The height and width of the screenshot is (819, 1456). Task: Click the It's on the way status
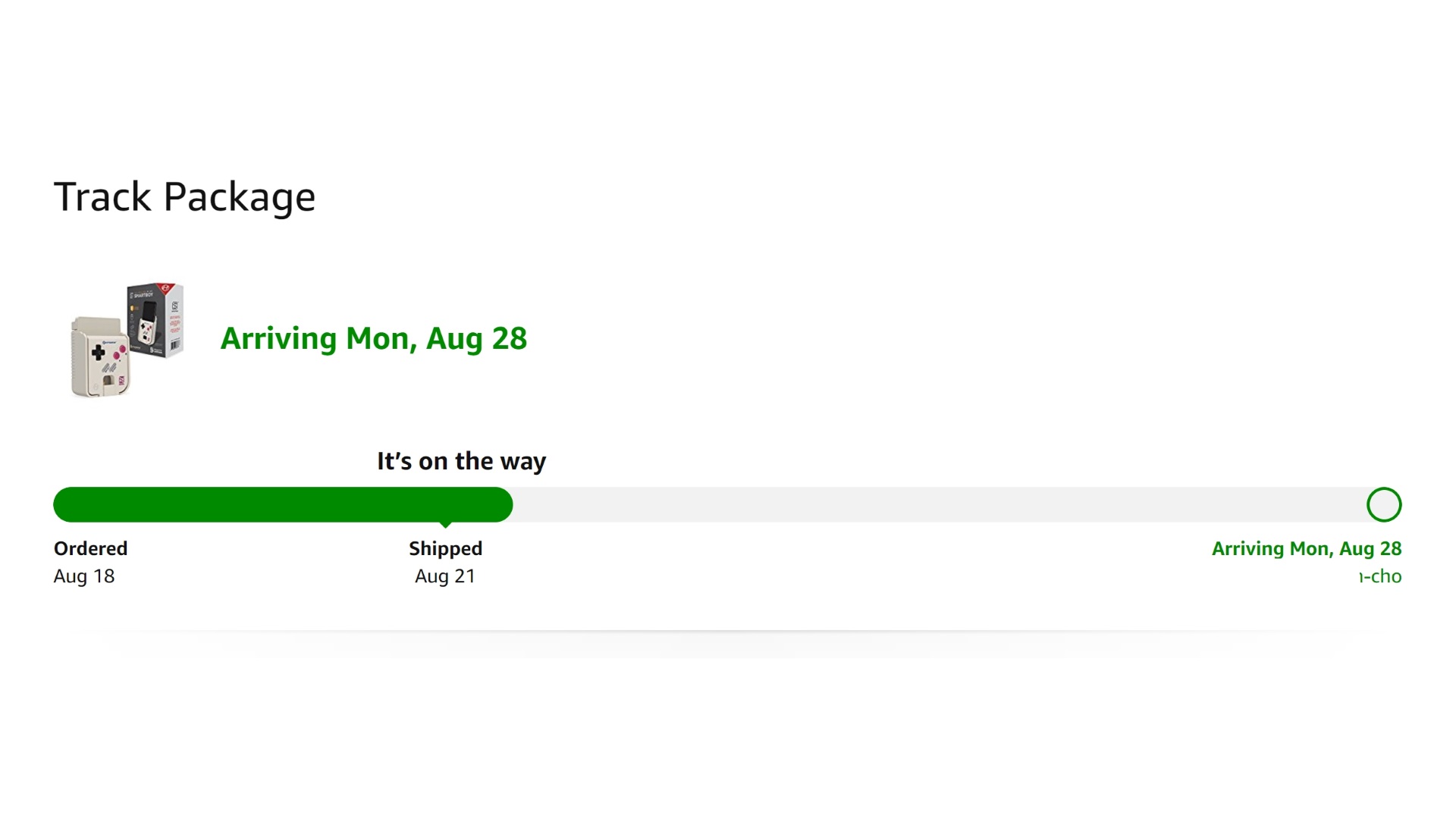[x=461, y=461]
